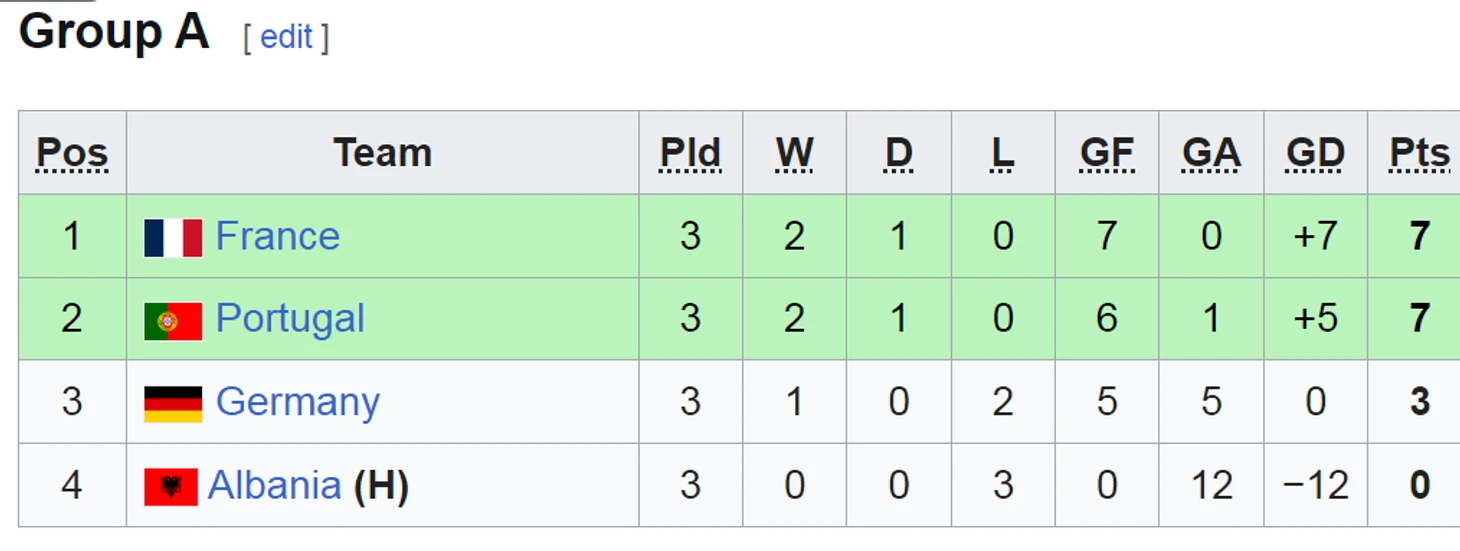Click the (H) host marker next to Albania
The width and height of the screenshot is (1460, 551).
381,486
